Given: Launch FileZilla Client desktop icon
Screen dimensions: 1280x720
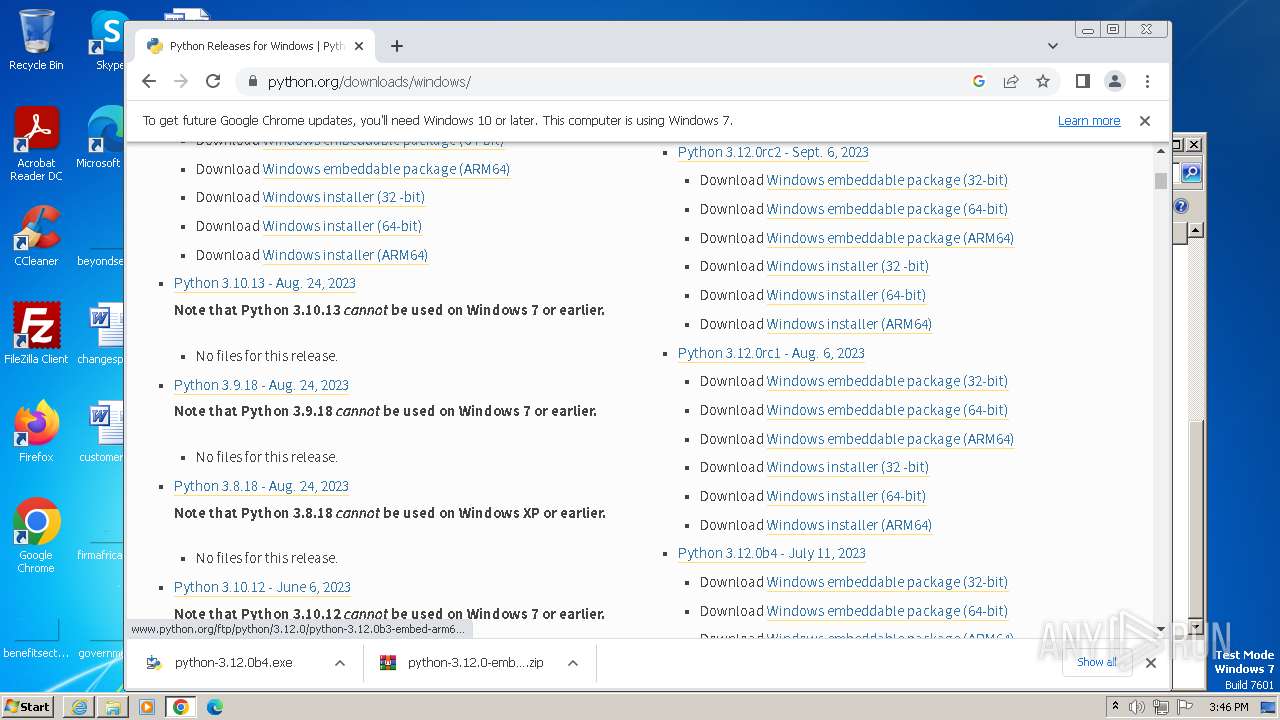Looking at the screenshot, I should pyautogui.click(x=36, y=333).
